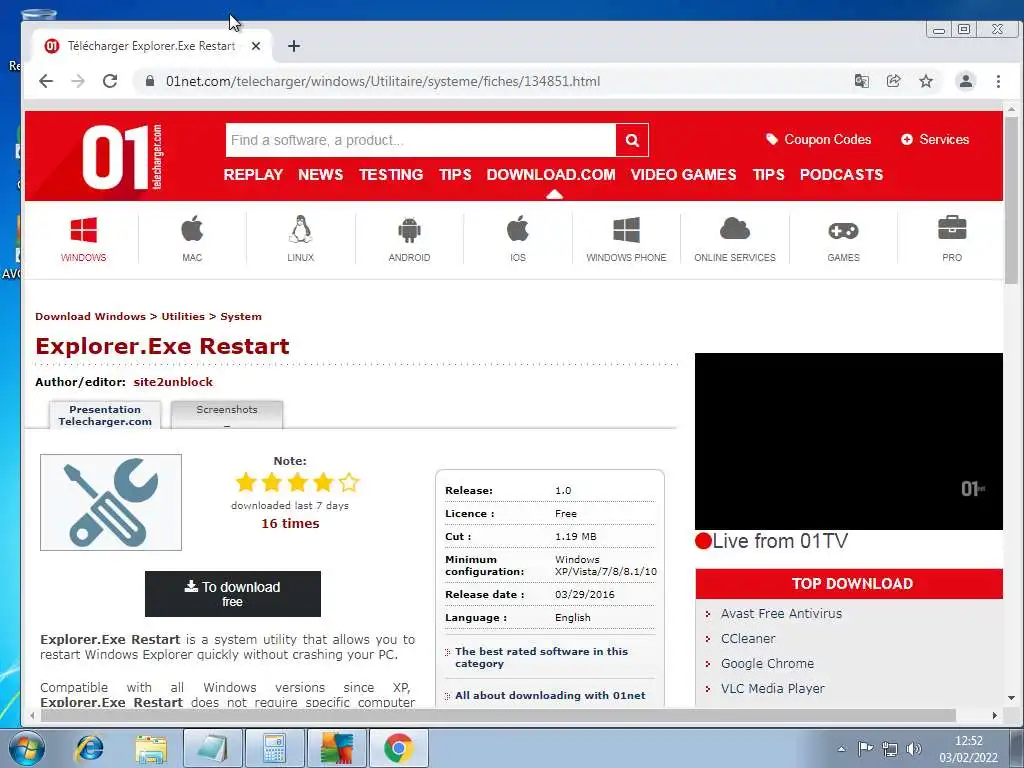Open the REPLAY menu item
1024x768 pixels.
[x=253, y=174]
